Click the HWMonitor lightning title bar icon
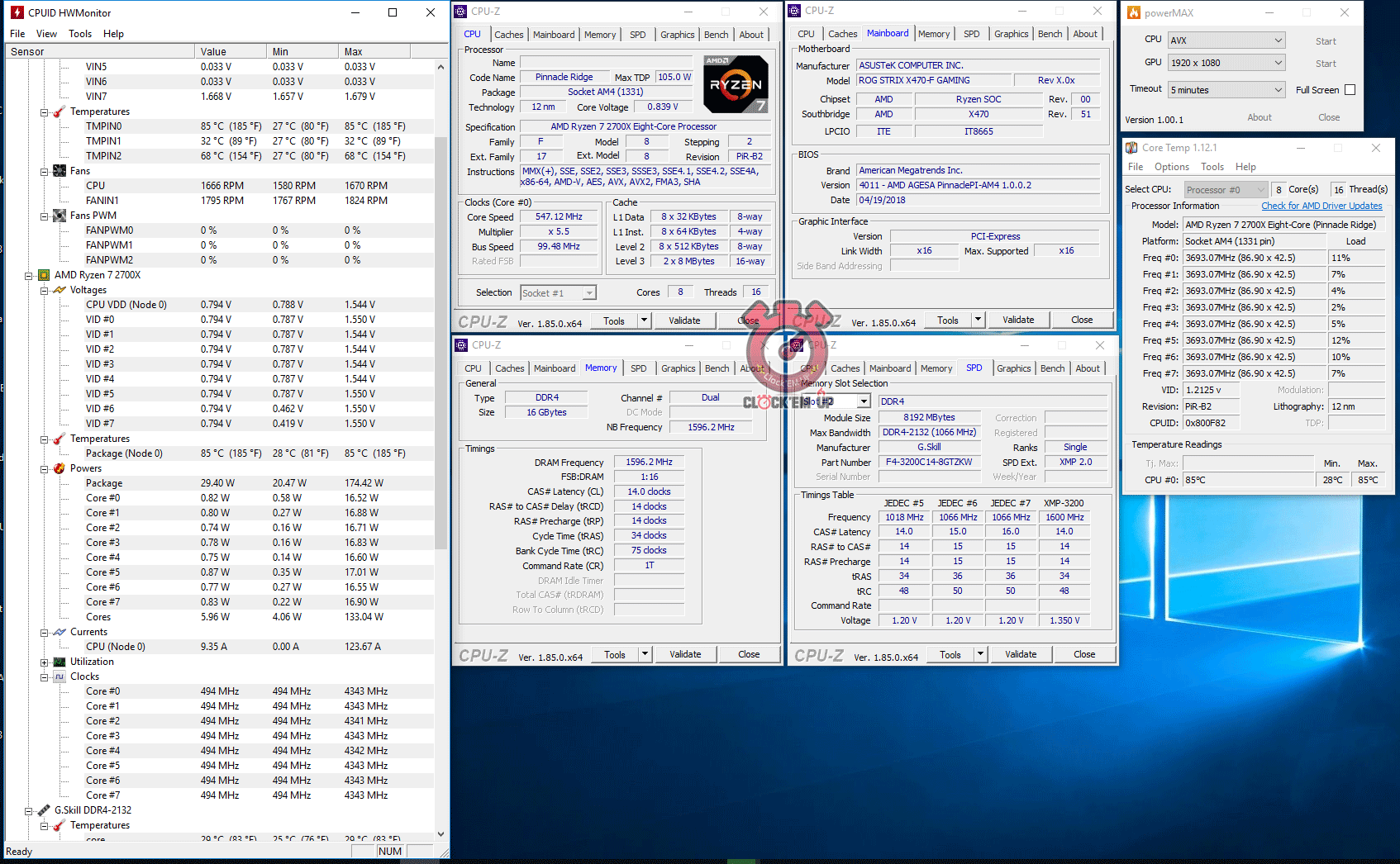The height and width of the screenshot is (864, 1400). tap(17, 12)
